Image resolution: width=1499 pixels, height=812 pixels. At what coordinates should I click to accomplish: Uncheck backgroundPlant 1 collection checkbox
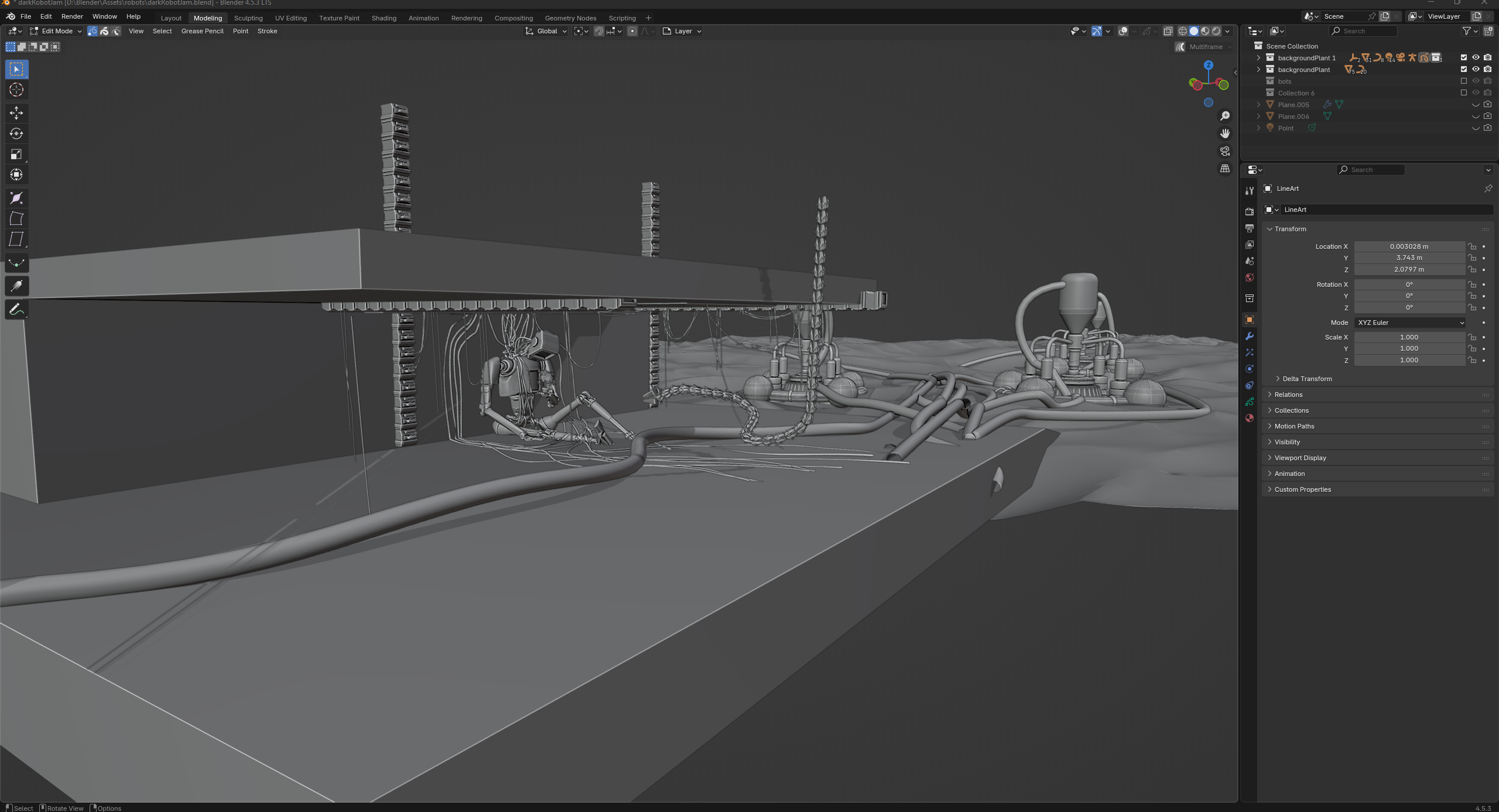coord(1463,57)
